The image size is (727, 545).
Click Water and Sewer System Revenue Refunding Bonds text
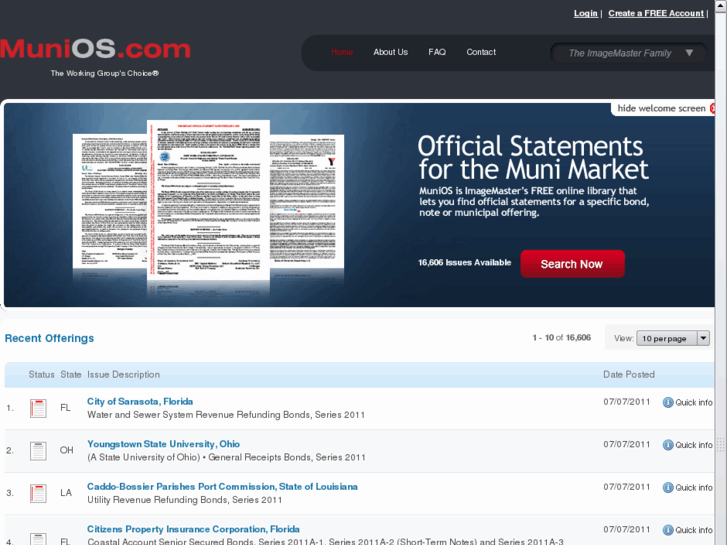point(226,415)
